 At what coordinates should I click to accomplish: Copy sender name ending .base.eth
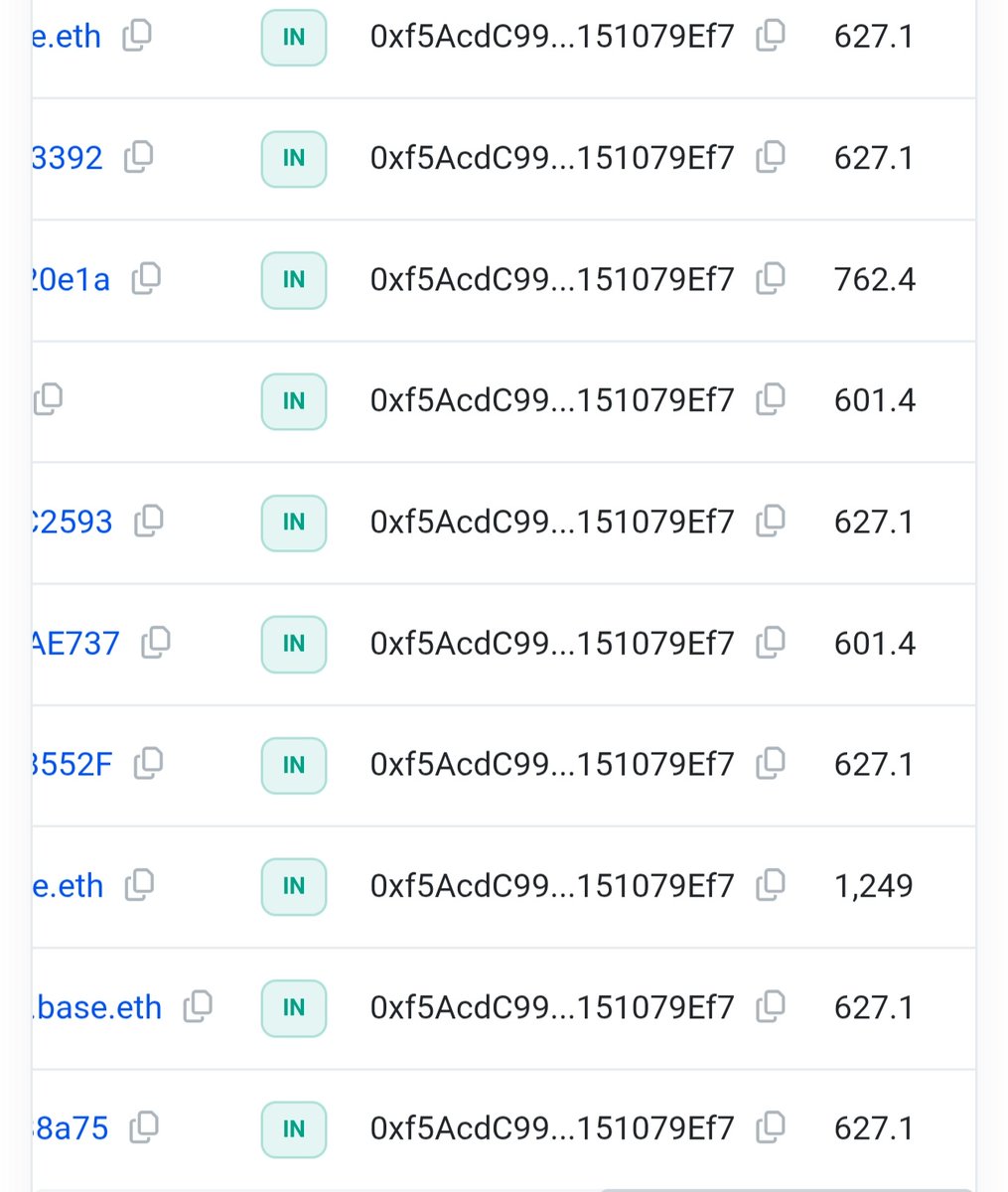pyautogui.click(x=198, y=1006)
